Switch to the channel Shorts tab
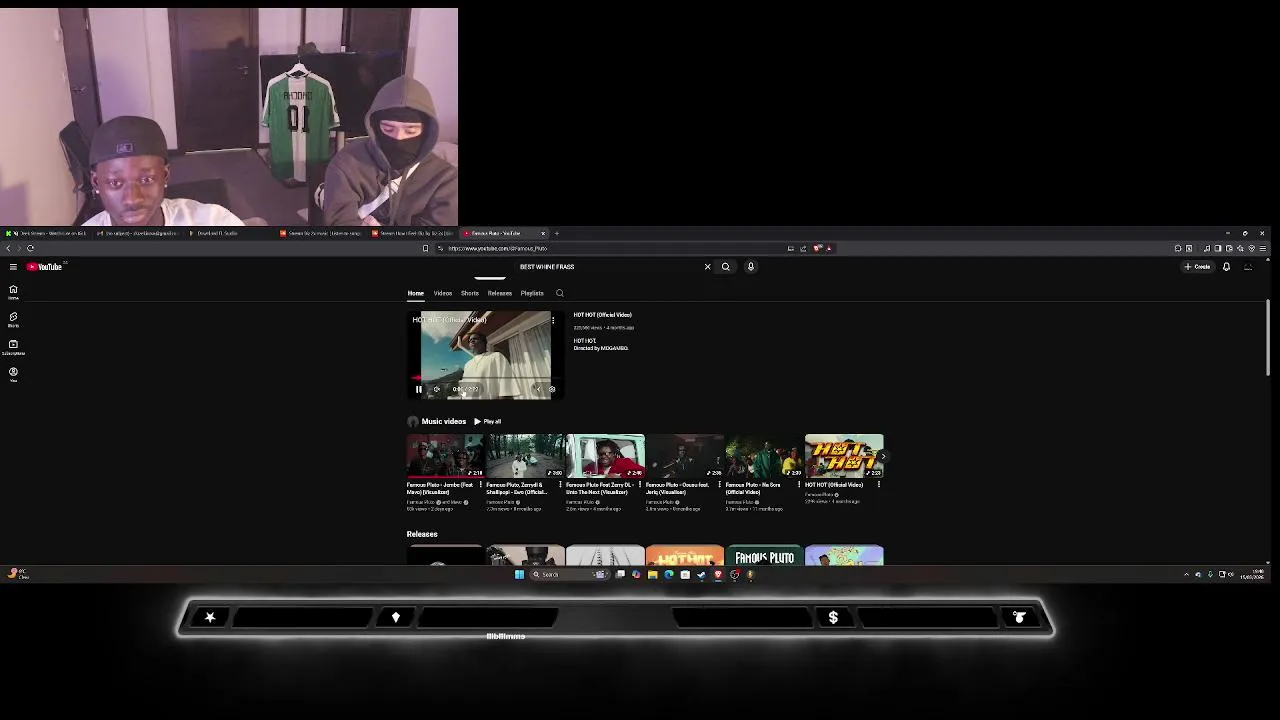Image resolution: width=1280 pixels, height=720 pixels. pos(469,293)
